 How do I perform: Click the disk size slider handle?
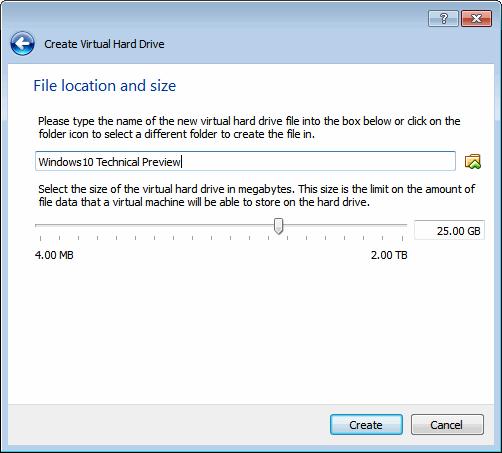[278, 226]
